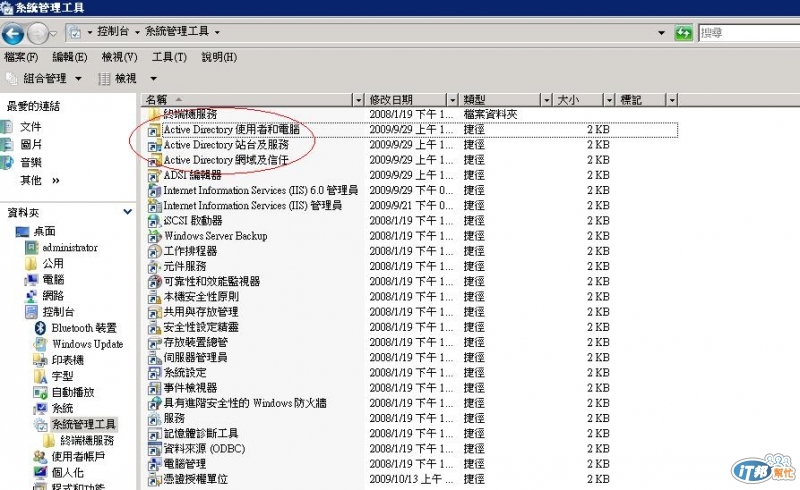Image resolution: width=800 pixels, height=490 pixels.
Task: Open Active Directory 使用者和電腦 shortcut icon
Action: point(154,130)
